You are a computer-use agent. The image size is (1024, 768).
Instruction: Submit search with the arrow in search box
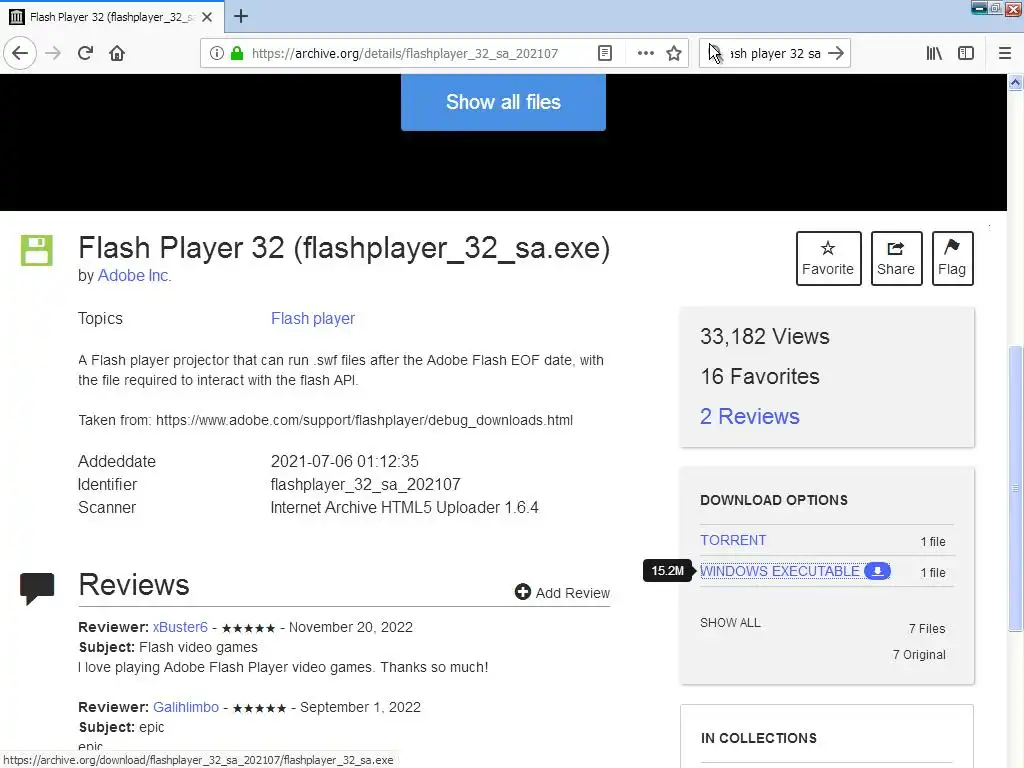[x=836, y=53]
